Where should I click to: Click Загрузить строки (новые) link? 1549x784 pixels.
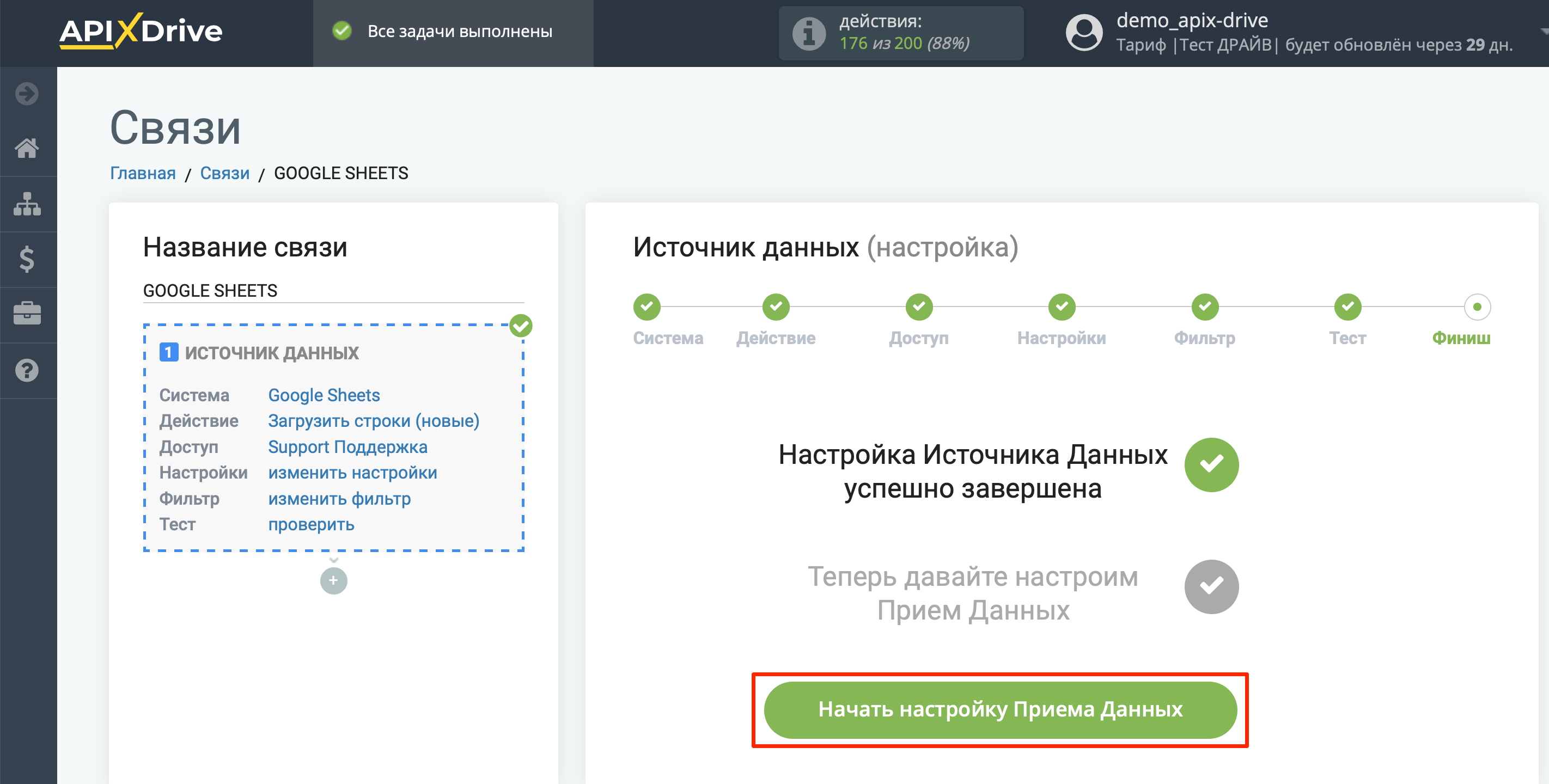coord(374,421)
